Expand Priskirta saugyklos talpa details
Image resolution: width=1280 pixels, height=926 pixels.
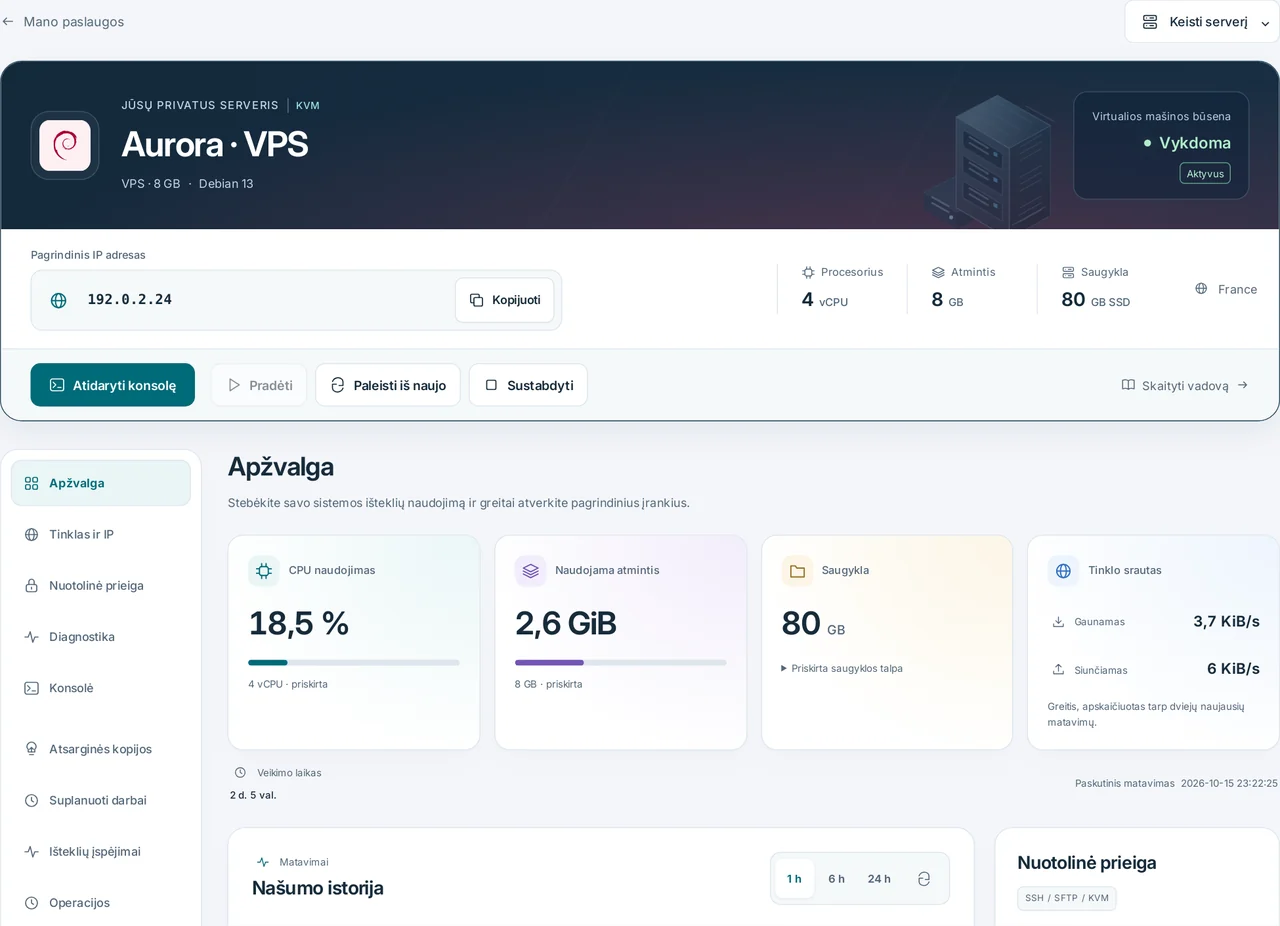(x=842, y=668)
